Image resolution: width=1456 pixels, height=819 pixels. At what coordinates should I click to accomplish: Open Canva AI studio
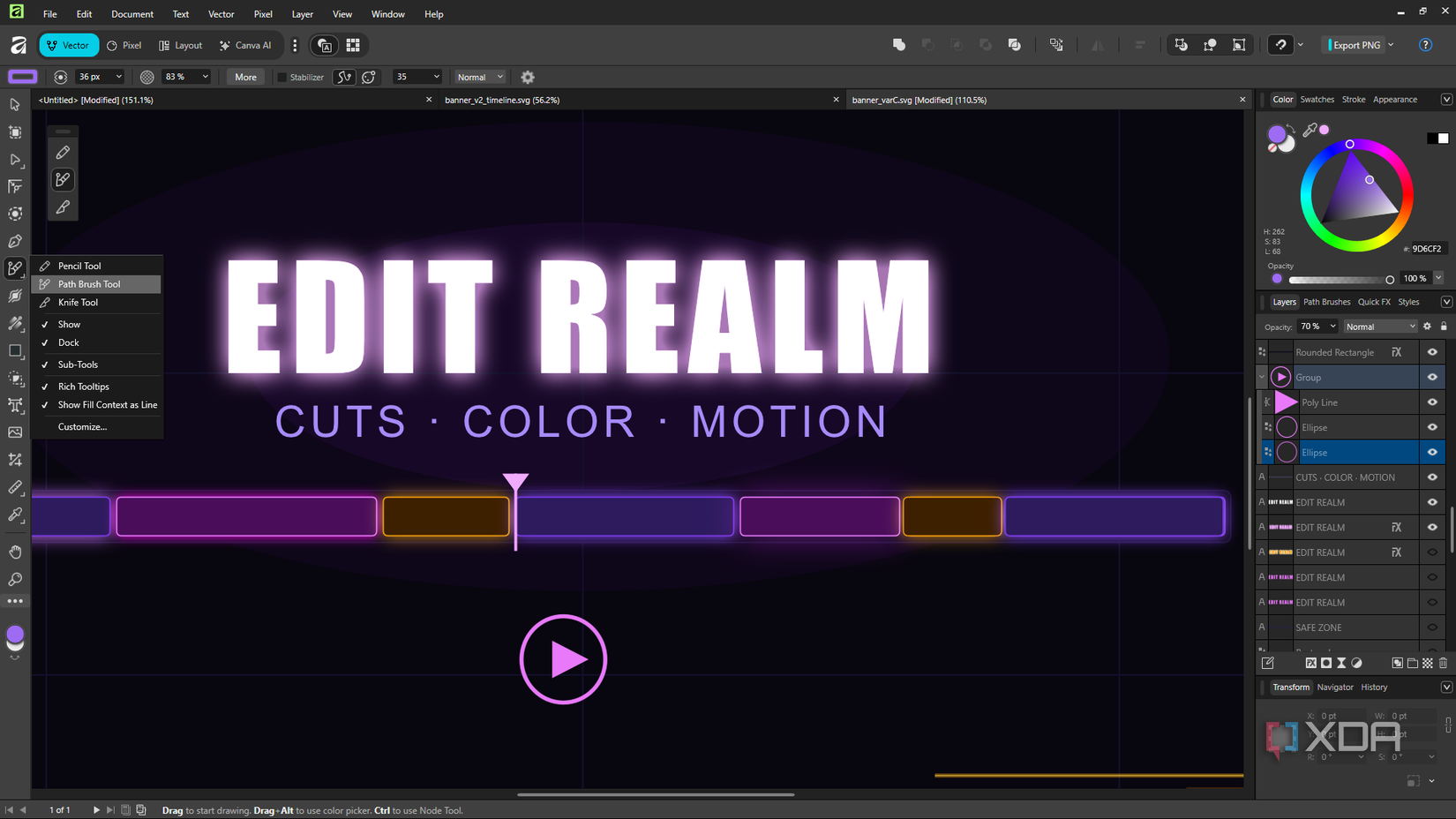point(245,45)
